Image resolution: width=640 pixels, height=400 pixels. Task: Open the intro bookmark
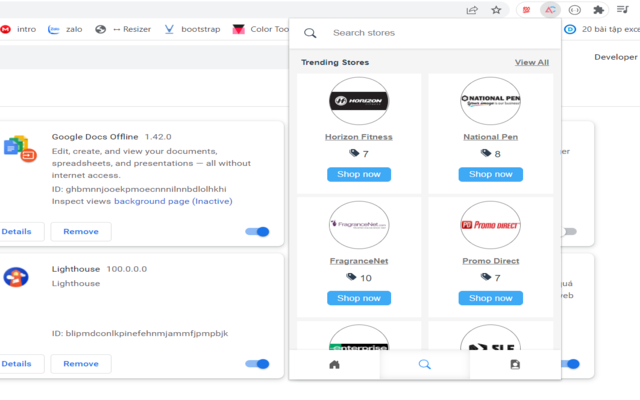[x=19, y=29]
